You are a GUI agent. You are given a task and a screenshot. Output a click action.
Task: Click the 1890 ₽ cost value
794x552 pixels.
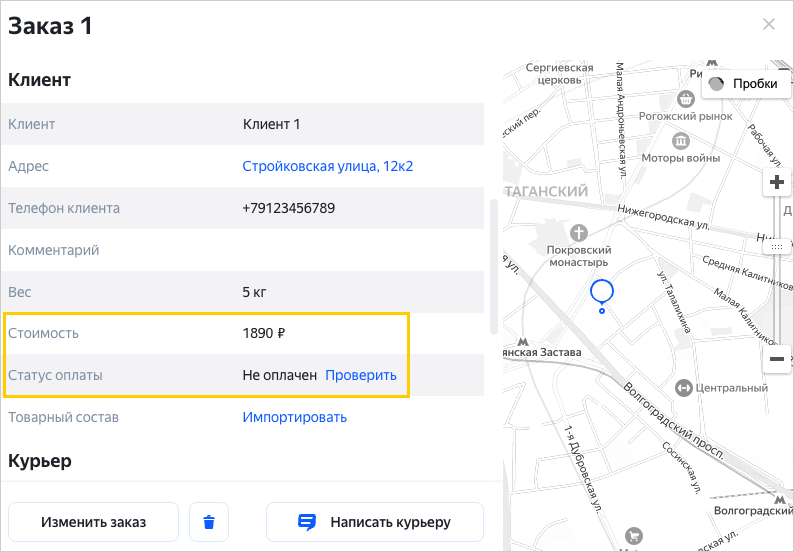[x=264, y=333]
